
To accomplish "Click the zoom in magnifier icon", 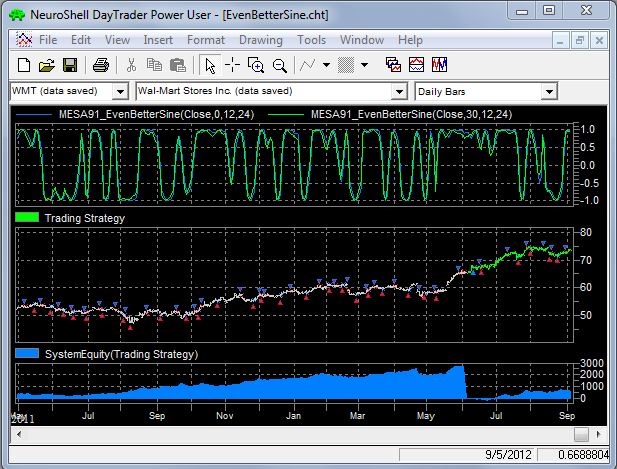I will 256,65.
